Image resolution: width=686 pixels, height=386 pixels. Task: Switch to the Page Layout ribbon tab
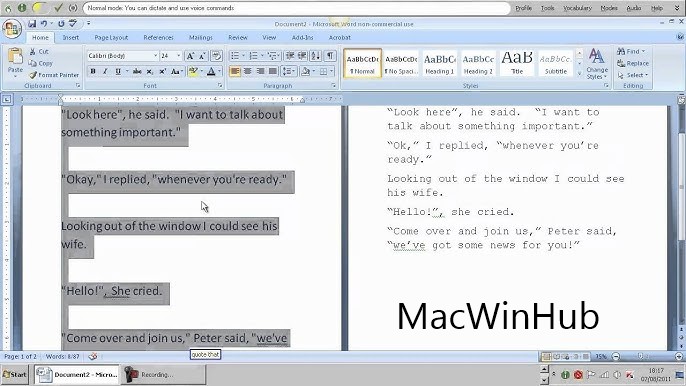111,38
